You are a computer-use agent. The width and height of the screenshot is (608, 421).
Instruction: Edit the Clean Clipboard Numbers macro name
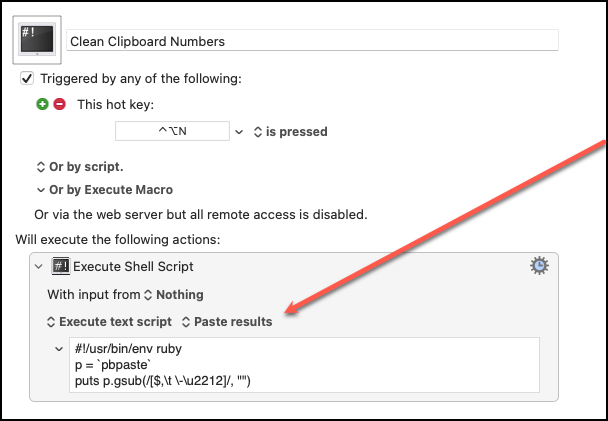pyautogui.click(x=310, y=41)
